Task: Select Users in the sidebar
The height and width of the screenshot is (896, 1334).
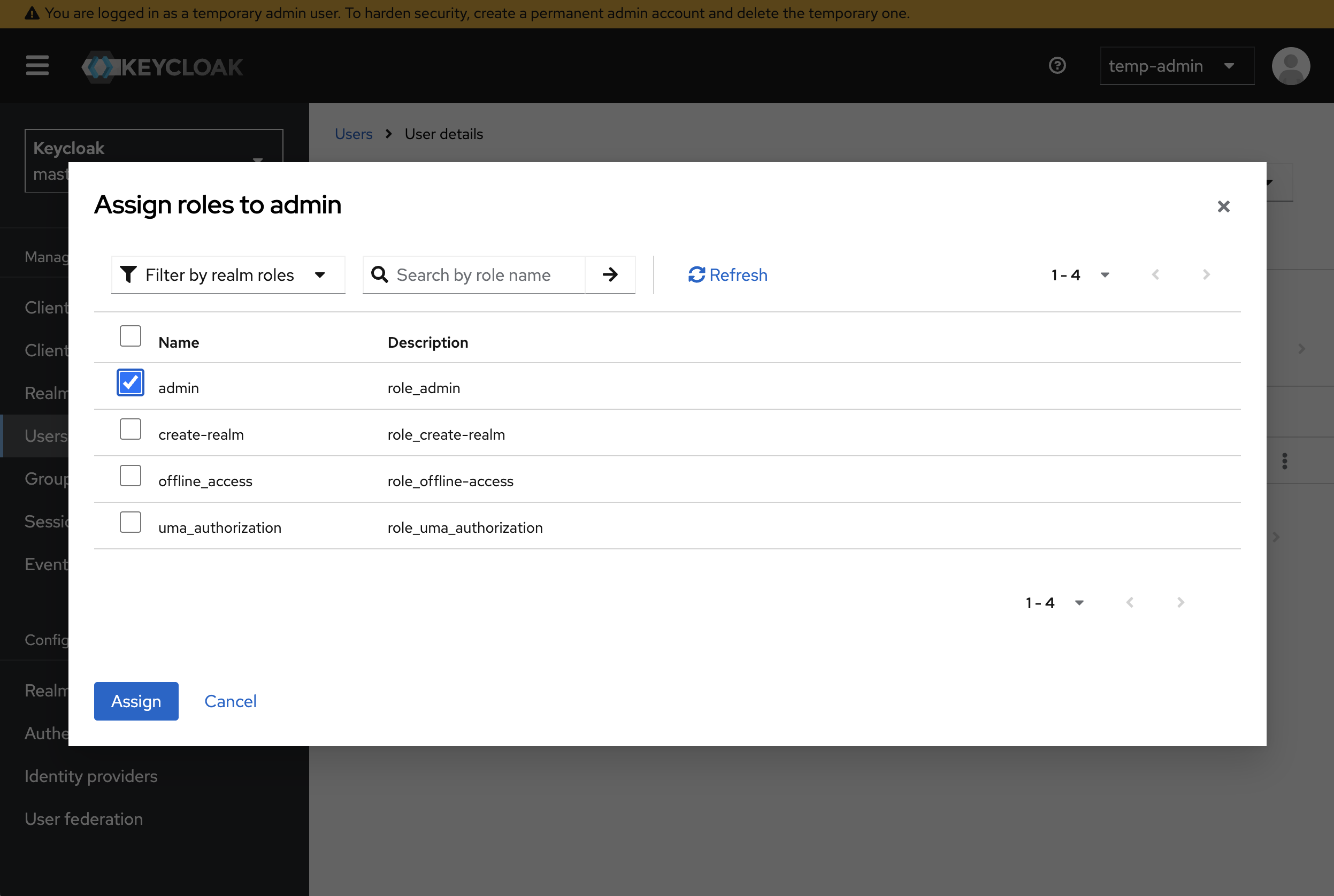Action: 34,435
